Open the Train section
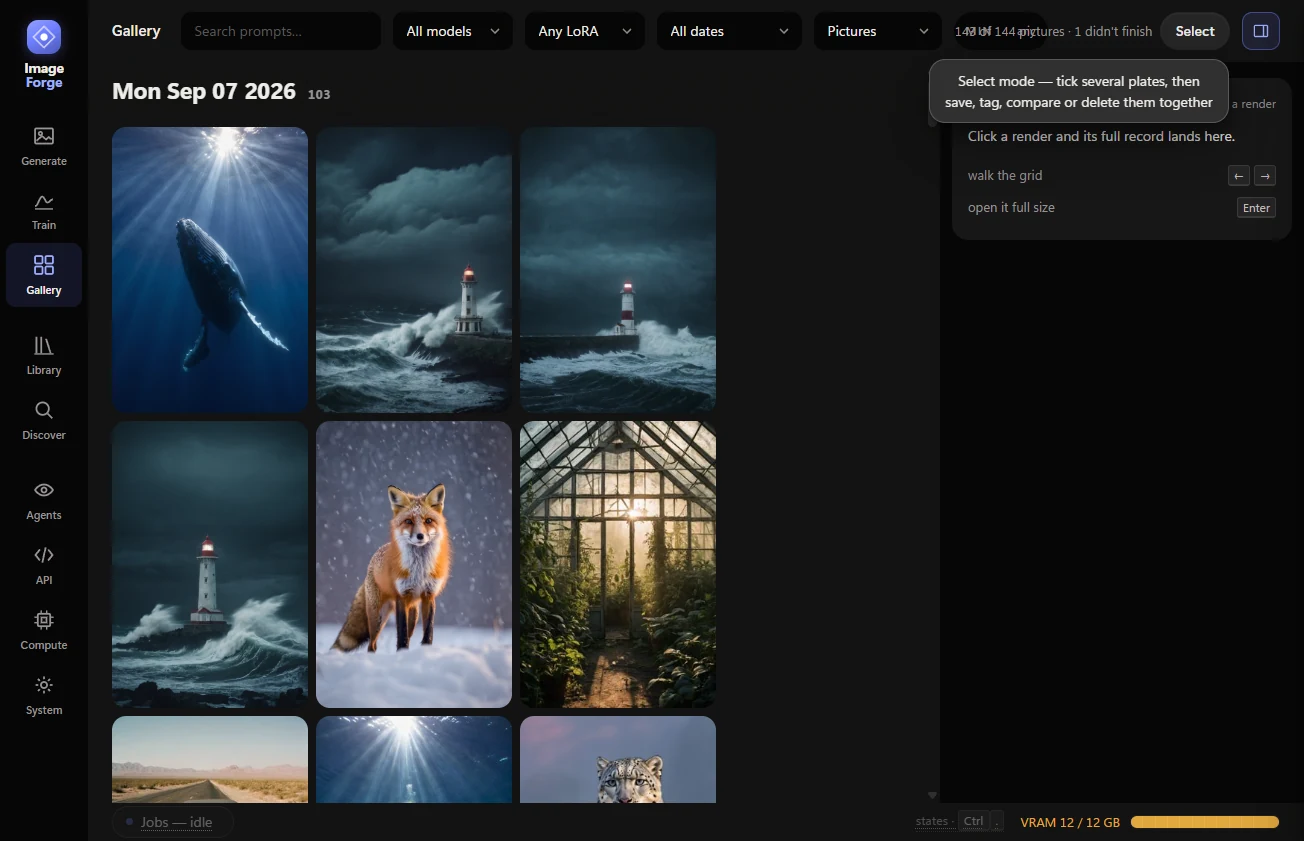The width and height of the screenshot is (1304, 841). tap(44, 211)
